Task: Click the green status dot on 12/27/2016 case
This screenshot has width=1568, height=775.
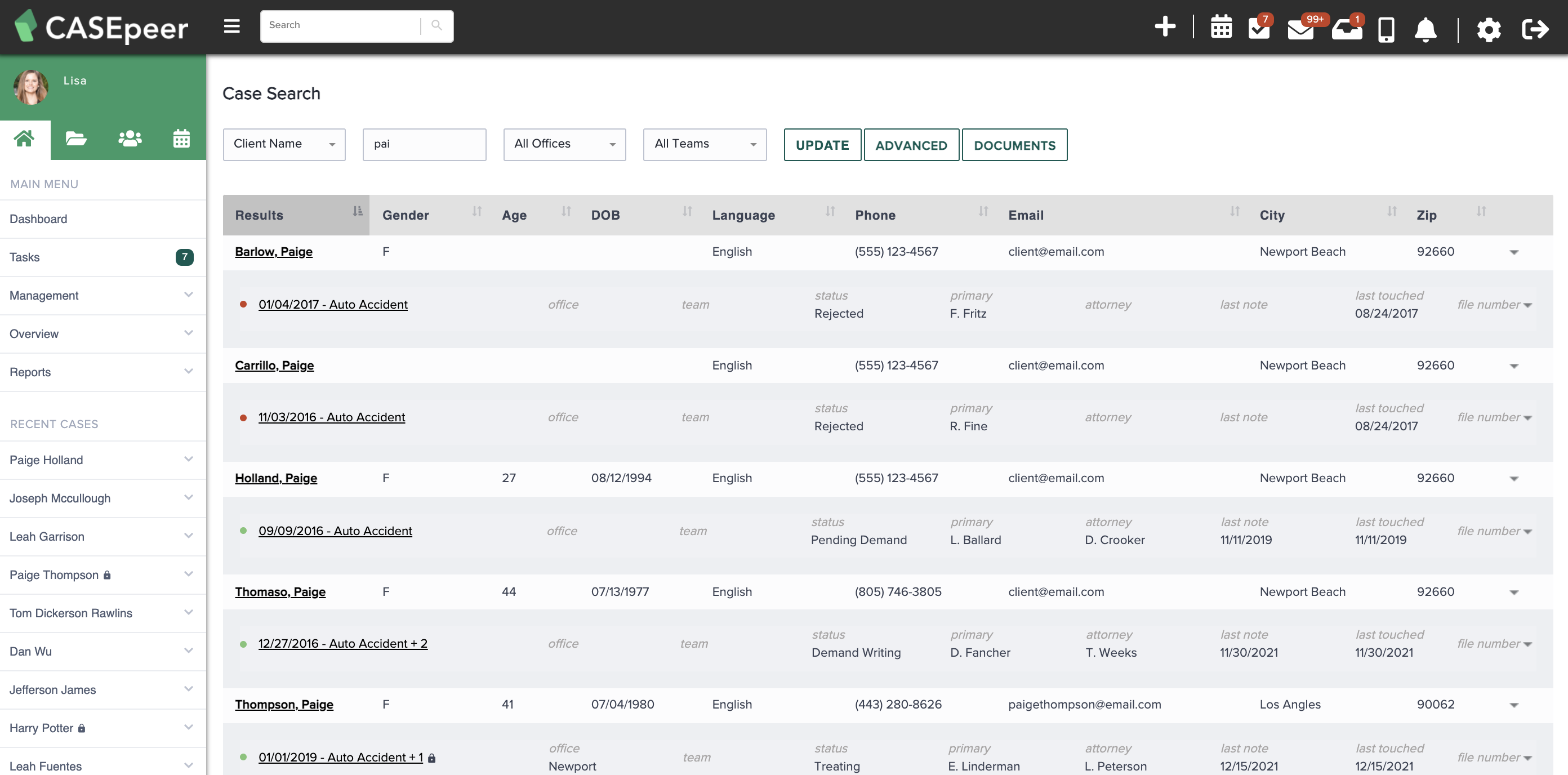Action: click(x=243, y=644)
